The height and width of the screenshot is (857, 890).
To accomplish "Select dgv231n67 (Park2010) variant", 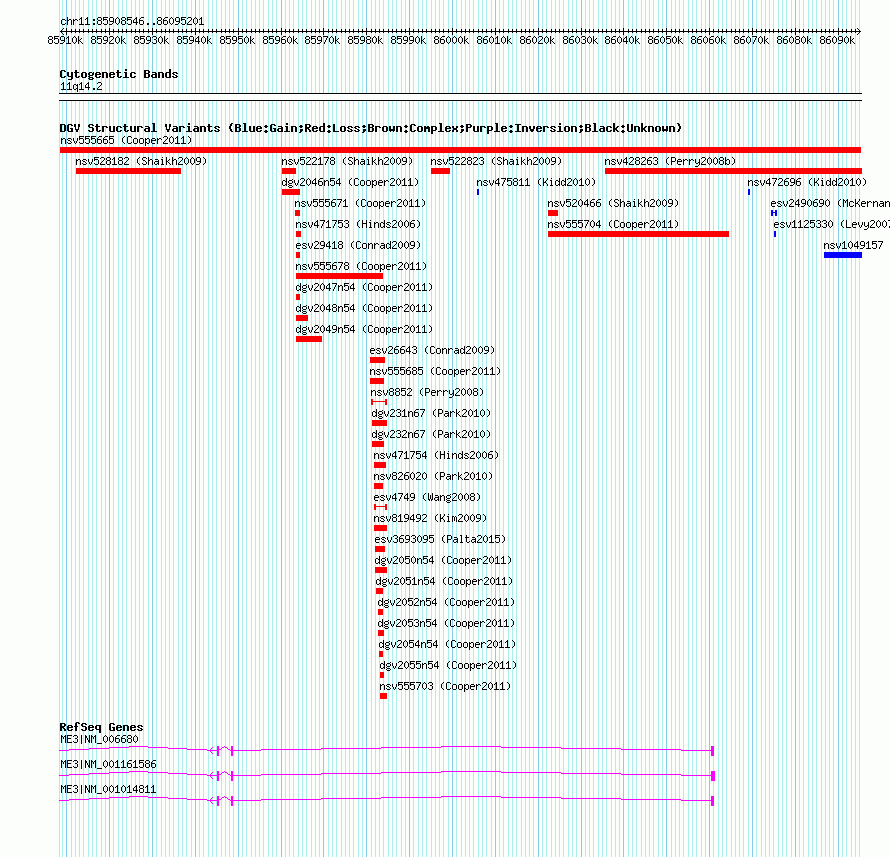I will pyautogui.click(x=431, y=413).
